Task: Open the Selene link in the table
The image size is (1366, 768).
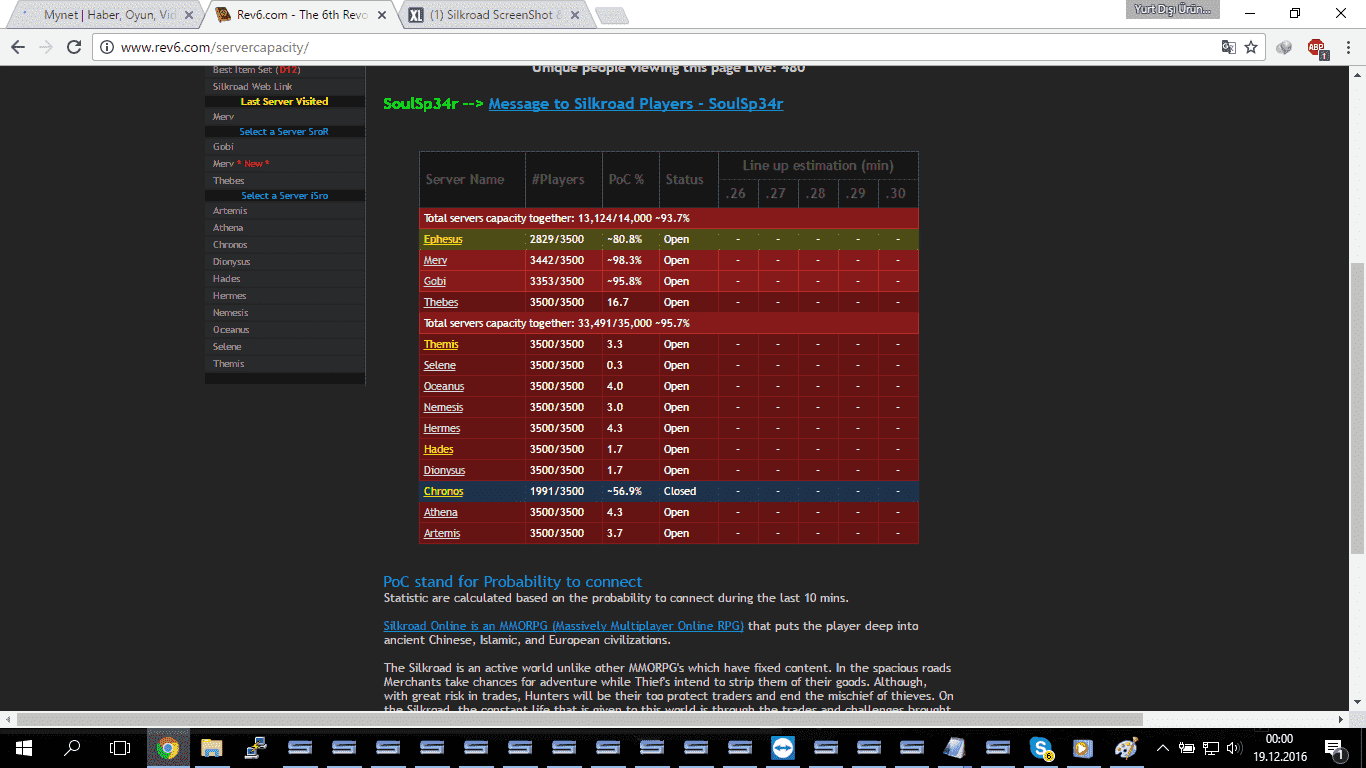Action: (x=439, y=366)
